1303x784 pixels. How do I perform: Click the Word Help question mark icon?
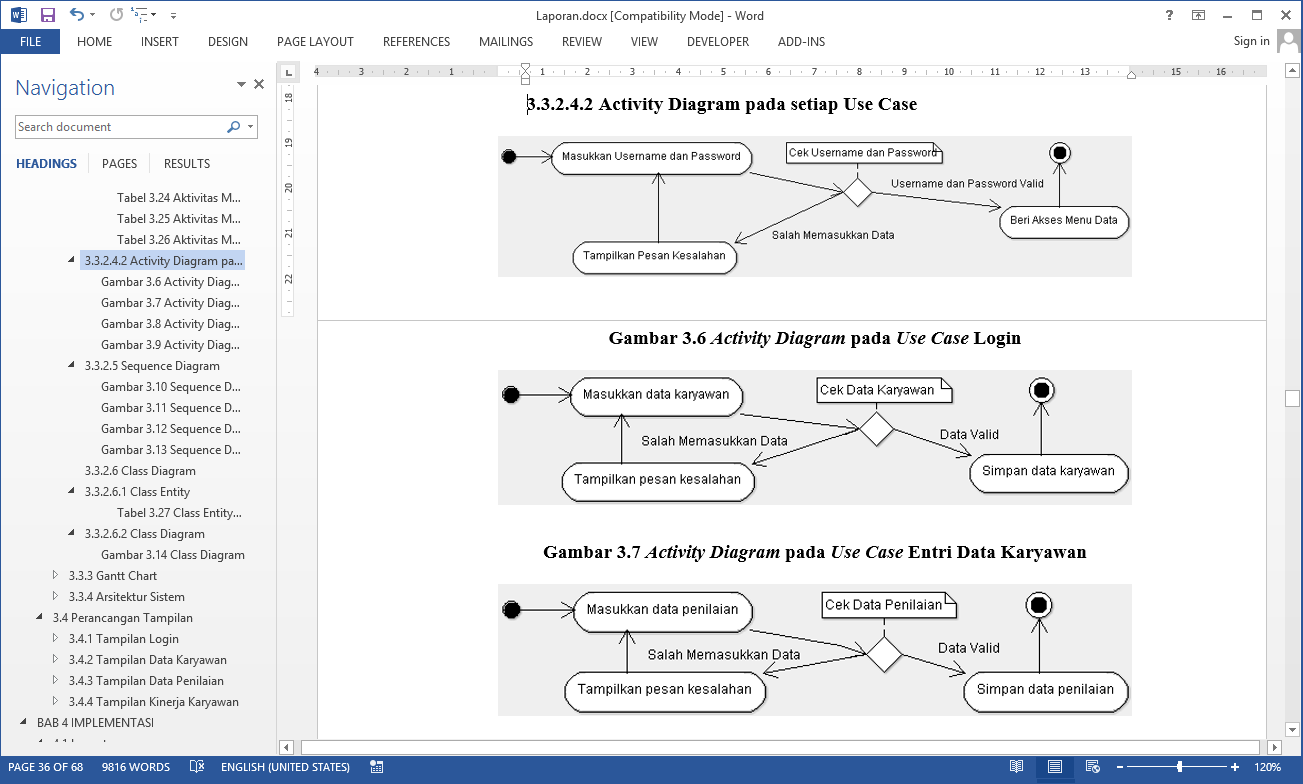(1169, 15)
